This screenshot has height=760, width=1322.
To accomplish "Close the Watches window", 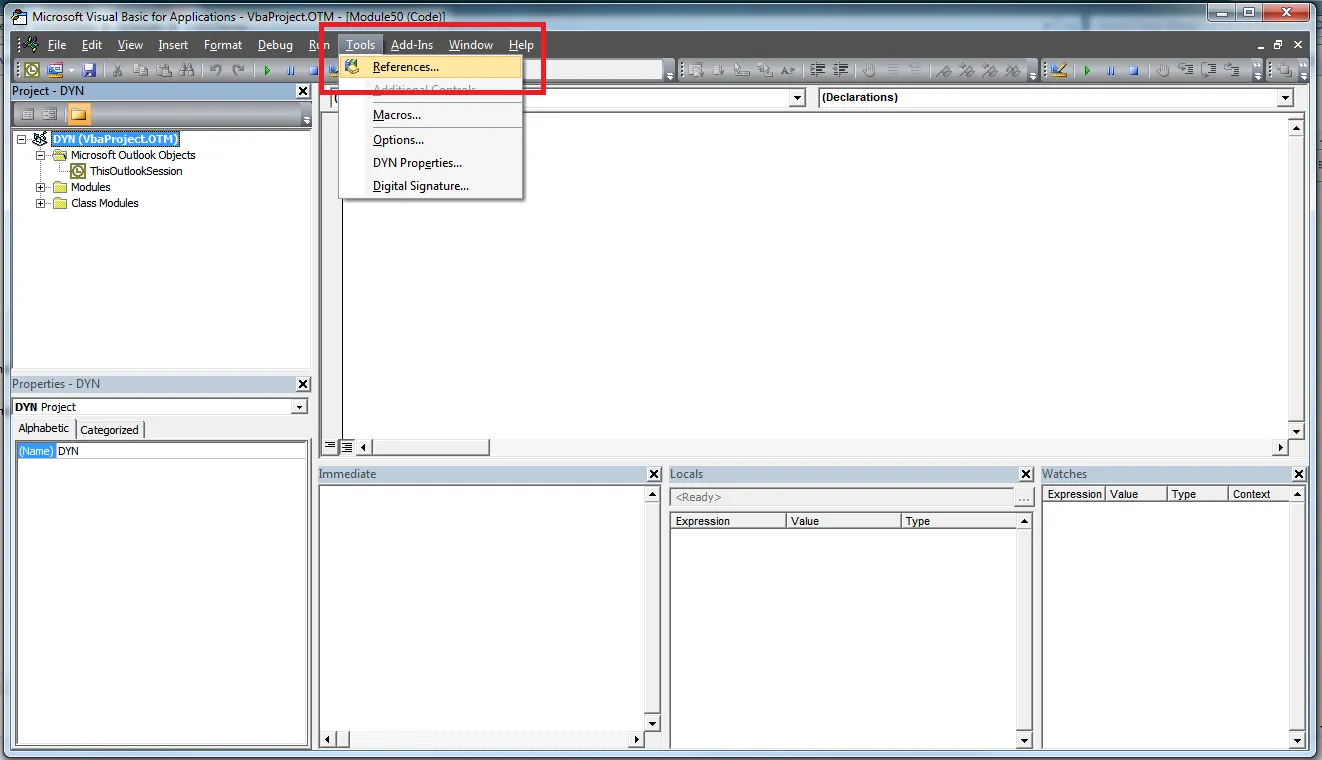I will tap(1299, 474).
